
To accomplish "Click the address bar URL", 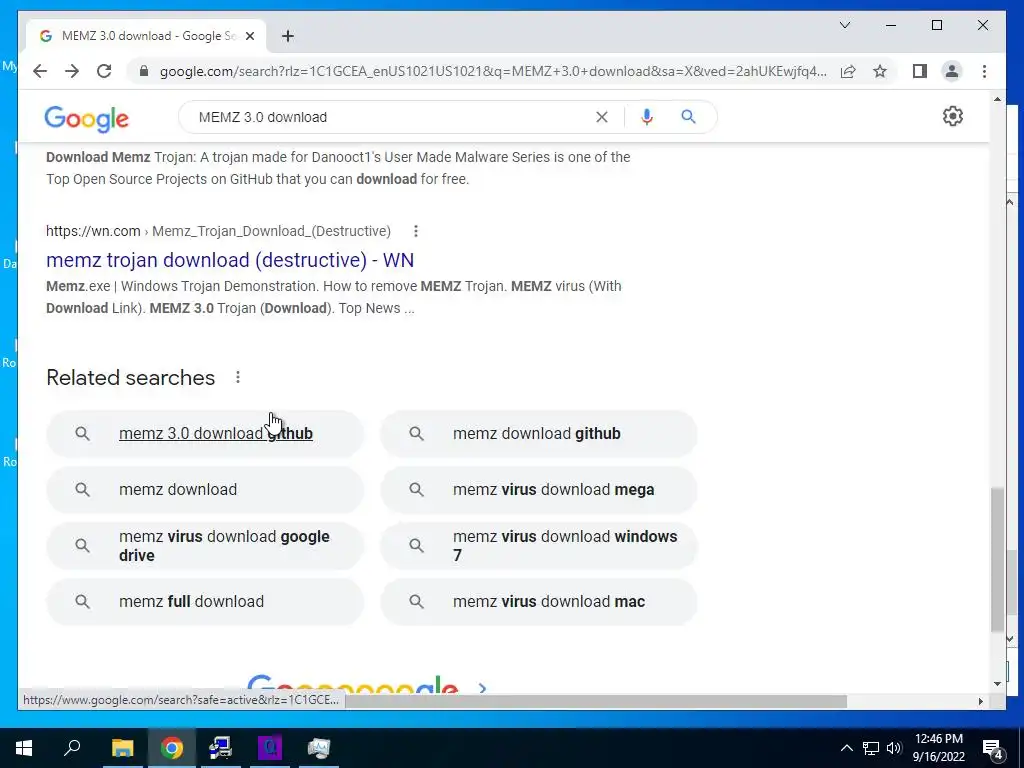I will click(493, 71).
